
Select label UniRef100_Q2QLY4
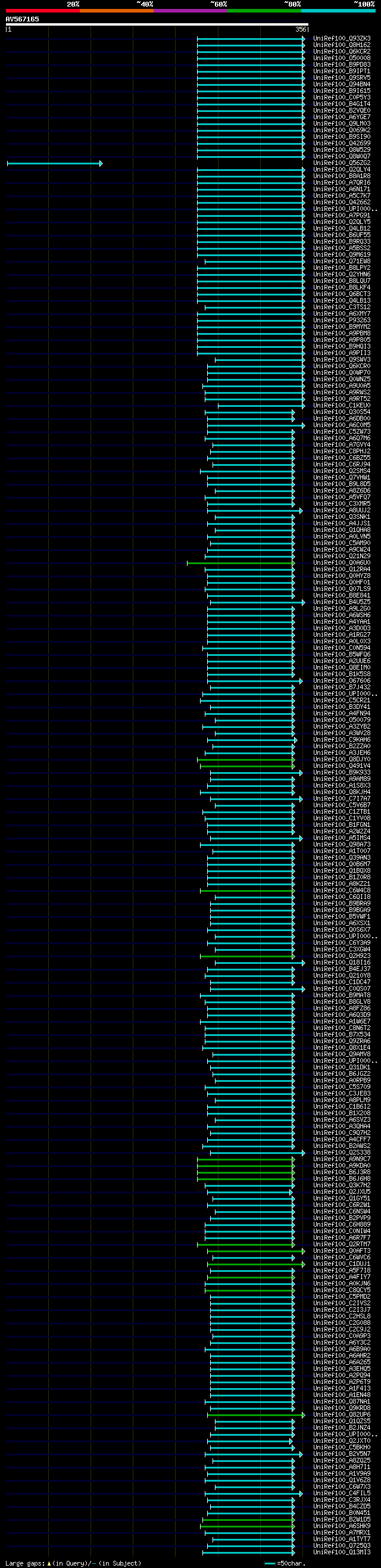[342, 170]
